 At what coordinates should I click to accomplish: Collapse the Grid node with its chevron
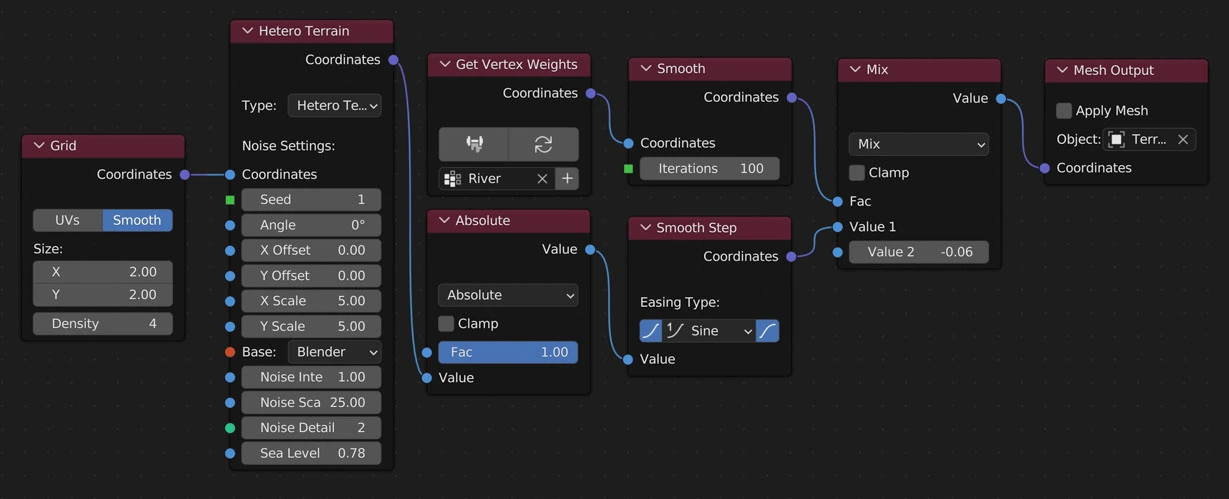pos(38,146)
